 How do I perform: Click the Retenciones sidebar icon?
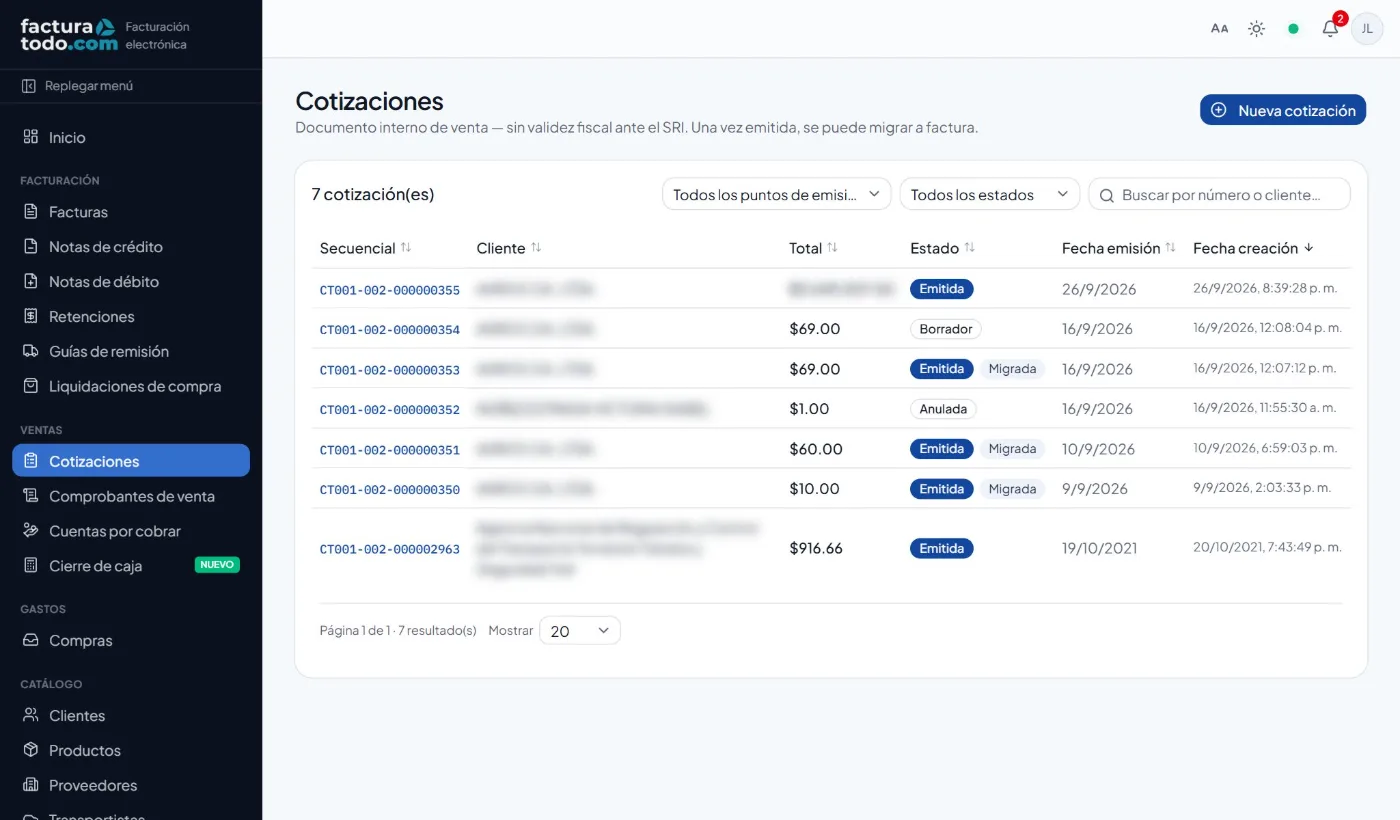(x=30, y=316)
